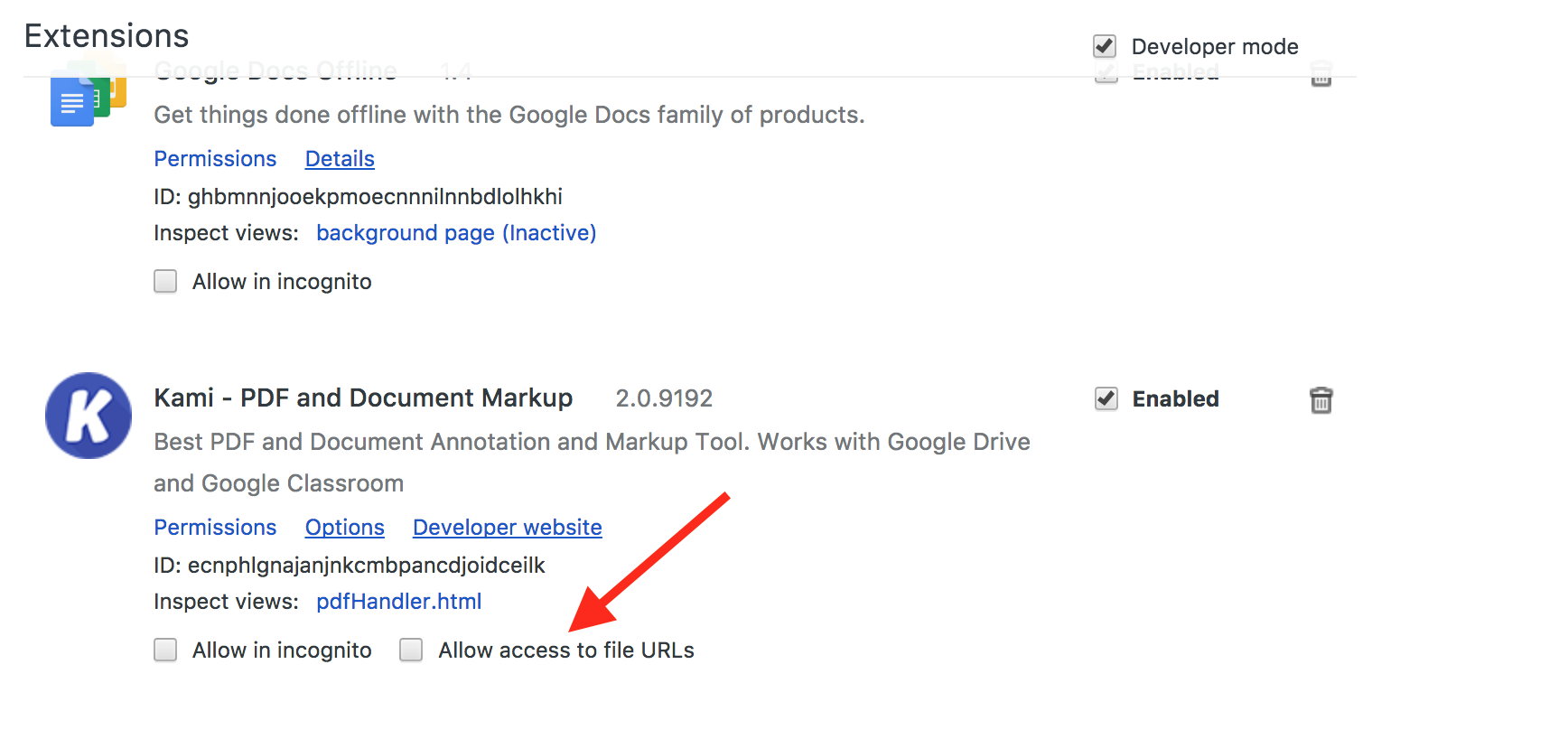Click the Google Docs Offline description text
1568x730 pixels.
coord(509,115)
